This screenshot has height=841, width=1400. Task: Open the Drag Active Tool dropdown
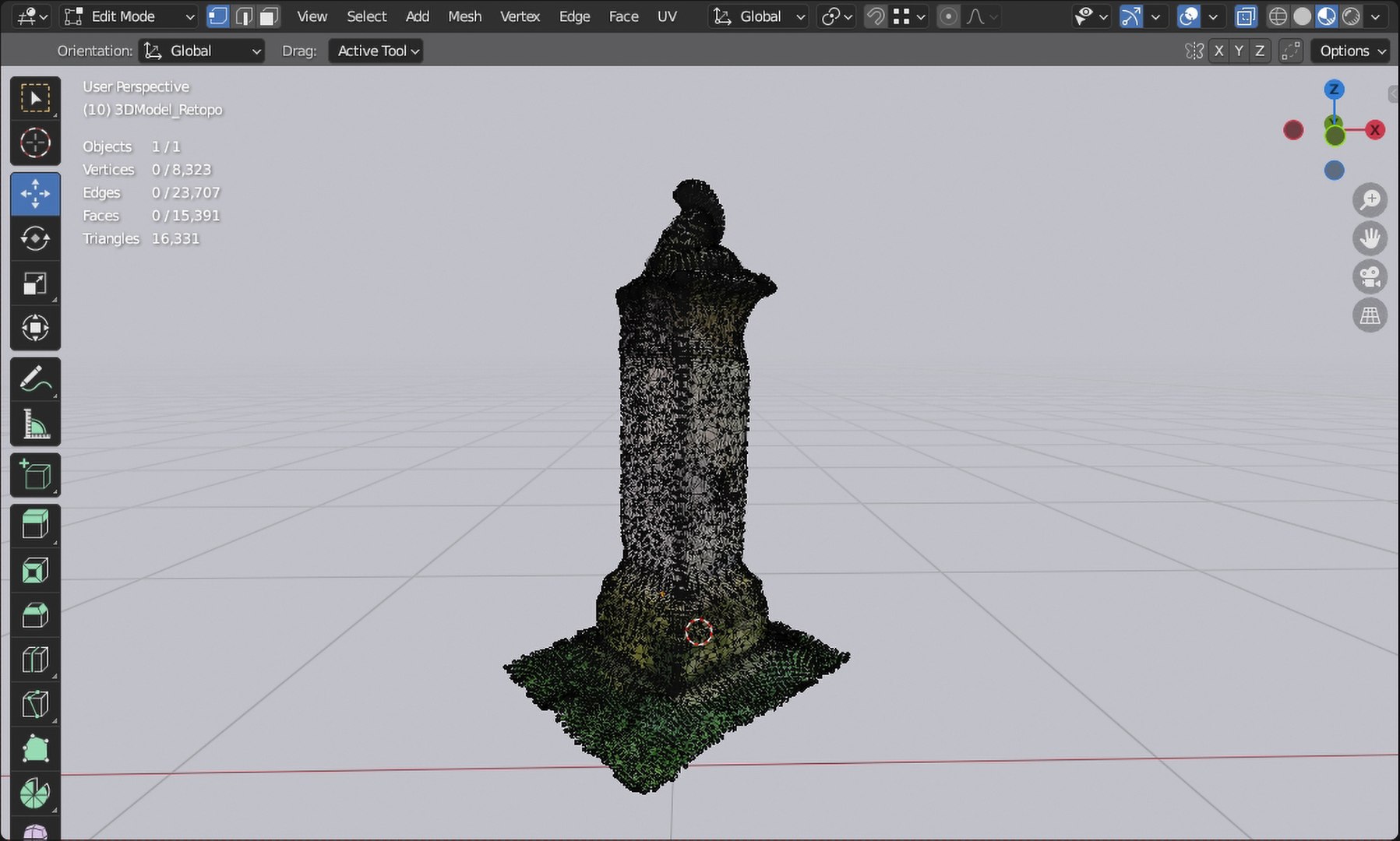pos(376,51)
